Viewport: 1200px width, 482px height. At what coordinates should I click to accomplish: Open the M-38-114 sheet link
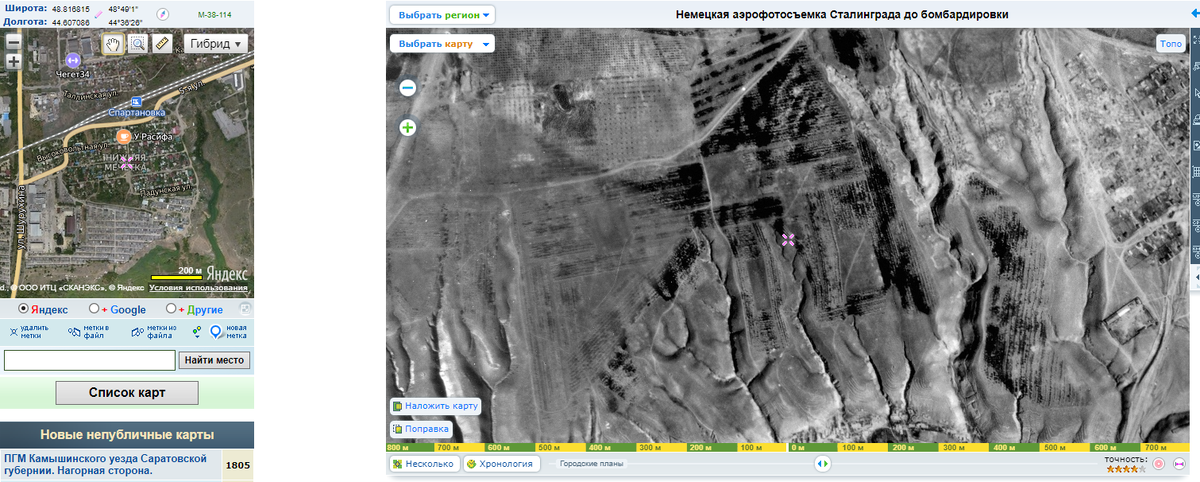(x=214, y=15)
